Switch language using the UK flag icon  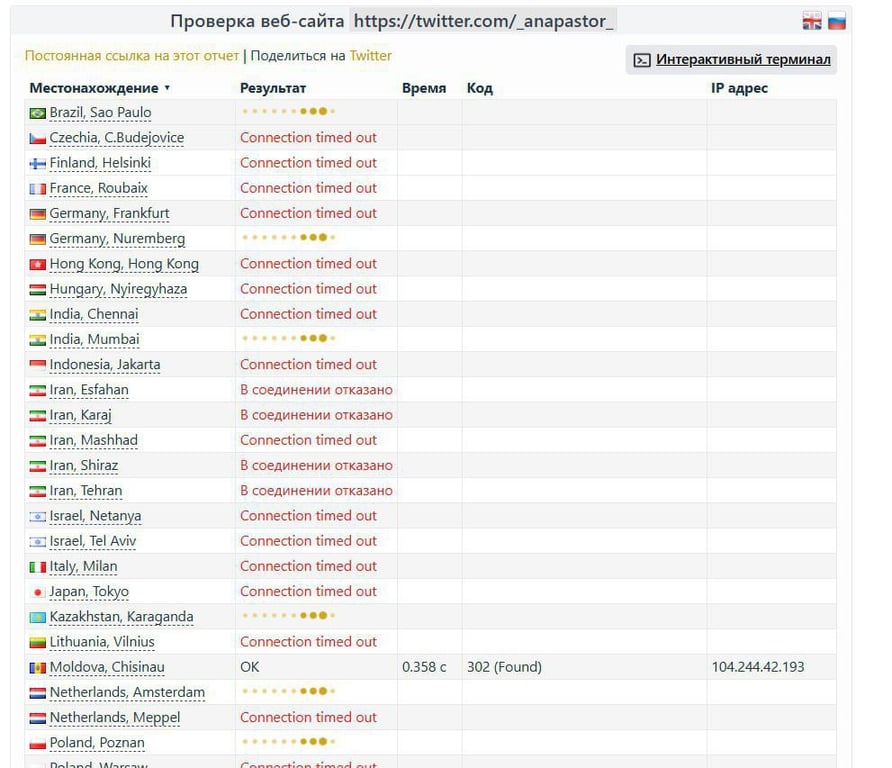point(812,22)
